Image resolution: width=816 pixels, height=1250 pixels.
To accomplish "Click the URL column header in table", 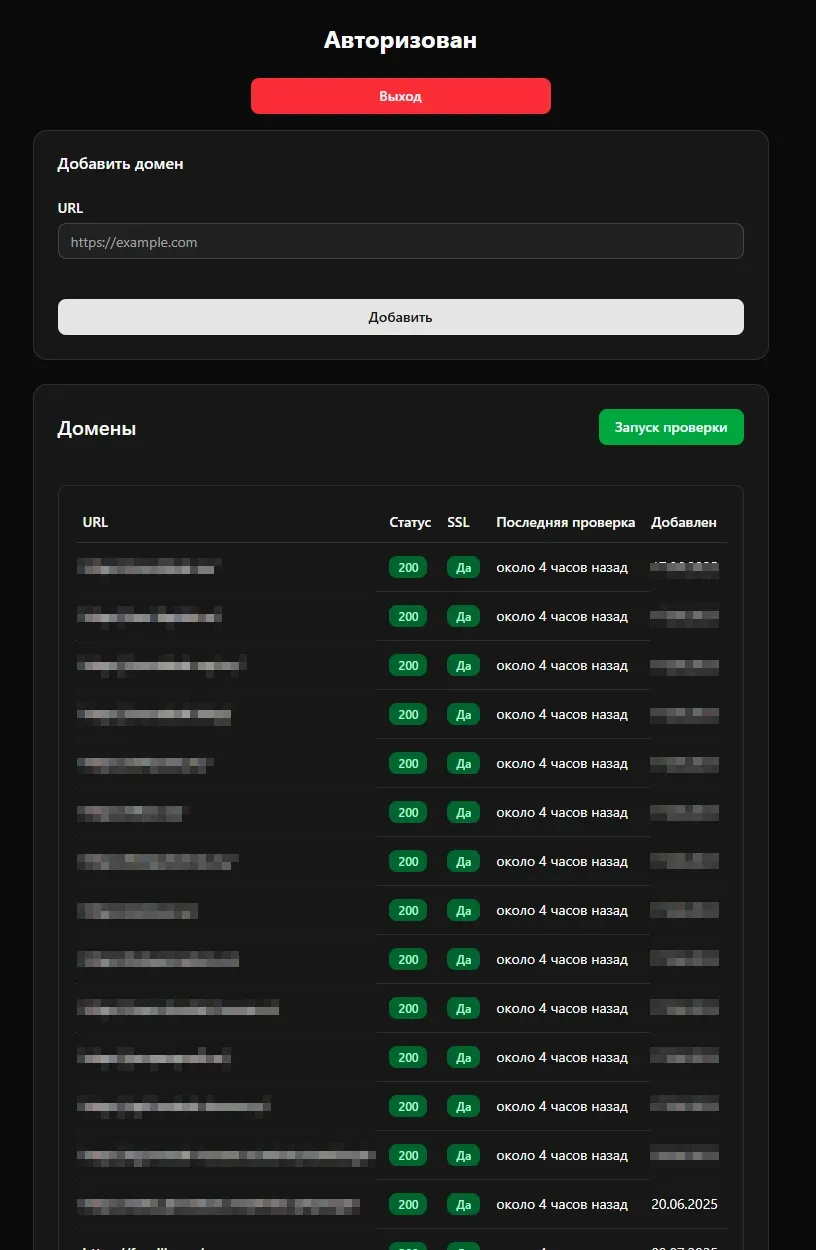I will click(x=95, y=522).
